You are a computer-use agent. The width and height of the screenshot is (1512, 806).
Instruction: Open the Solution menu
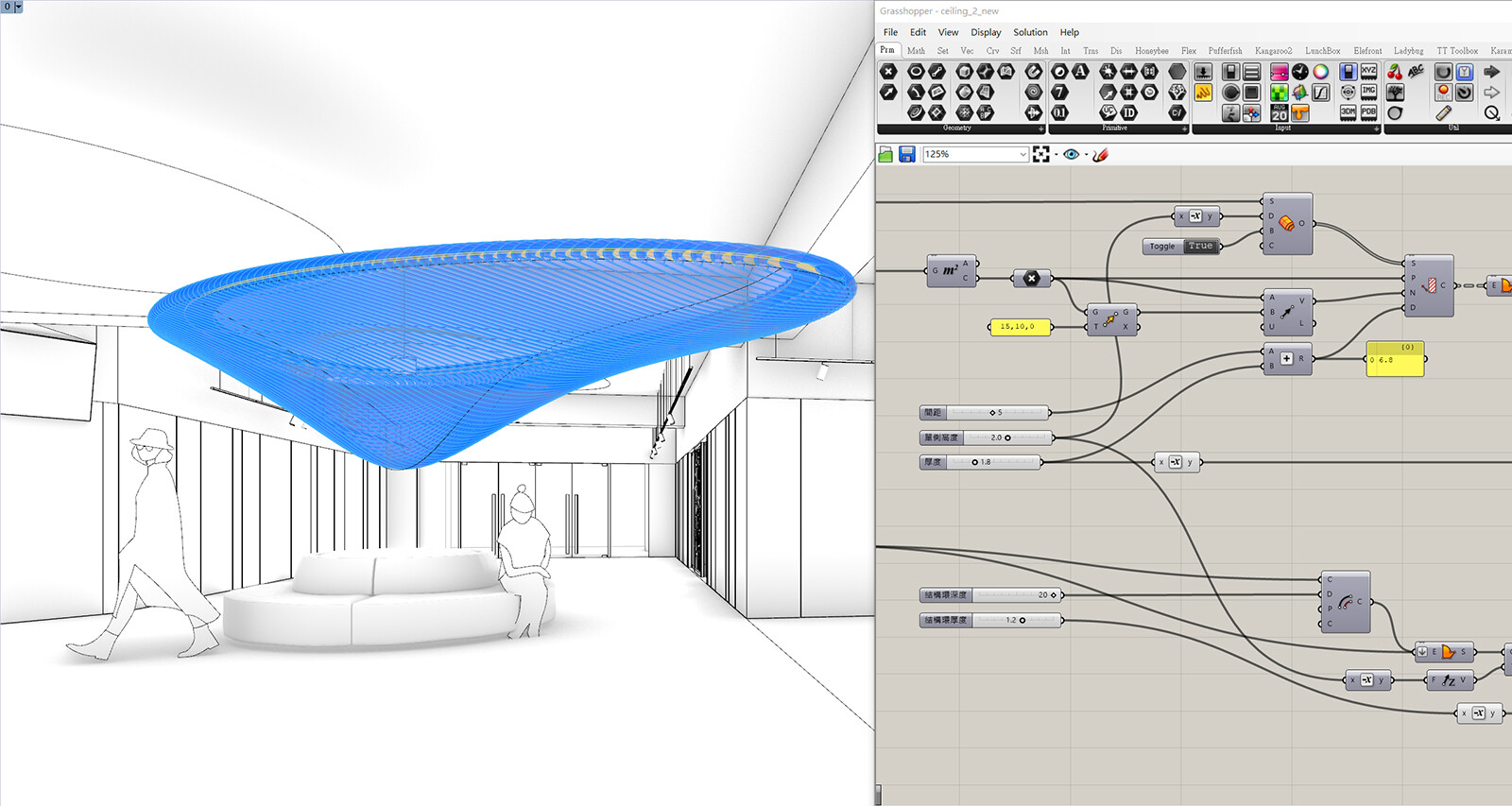pyautogui.click(x=1030, y=32)
